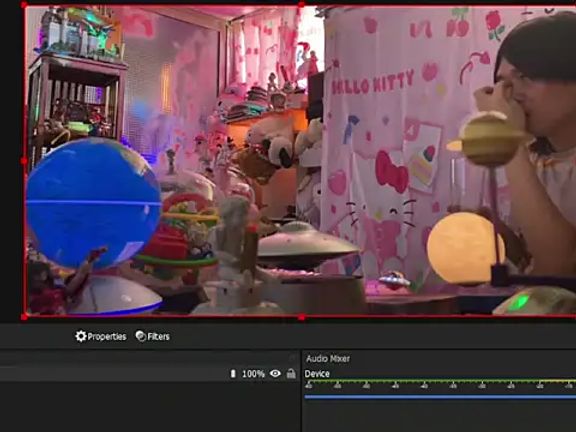Click the bottom-left red corner handle
576x432 pixels.
coord(24,317)
